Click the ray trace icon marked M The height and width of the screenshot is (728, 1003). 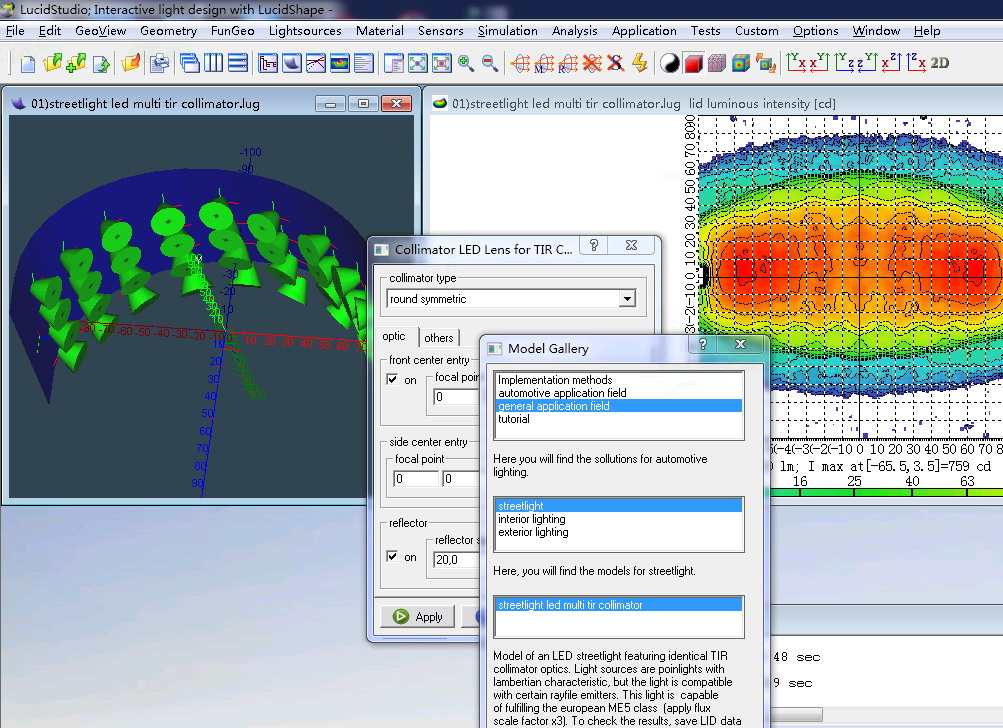coord(544,63)
